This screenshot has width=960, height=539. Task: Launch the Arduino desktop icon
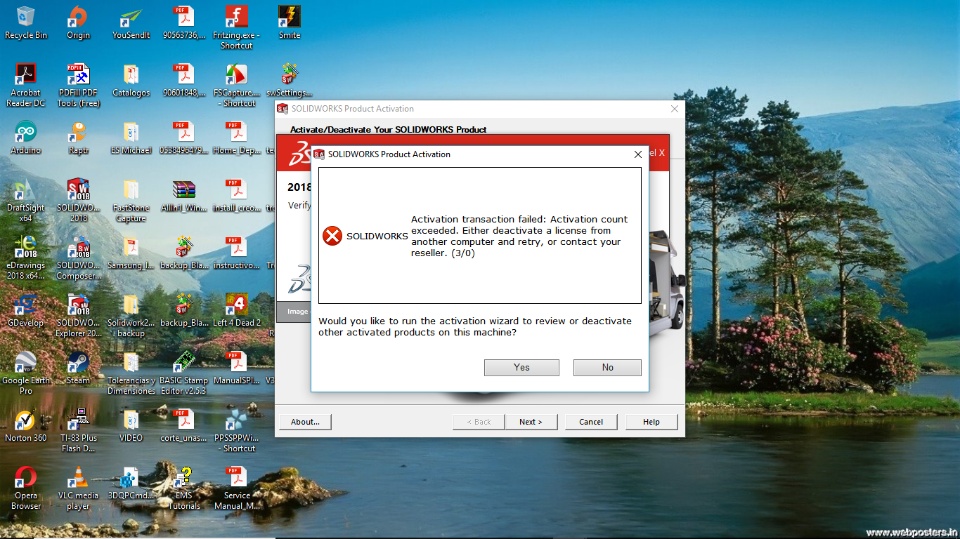[26, 137]
